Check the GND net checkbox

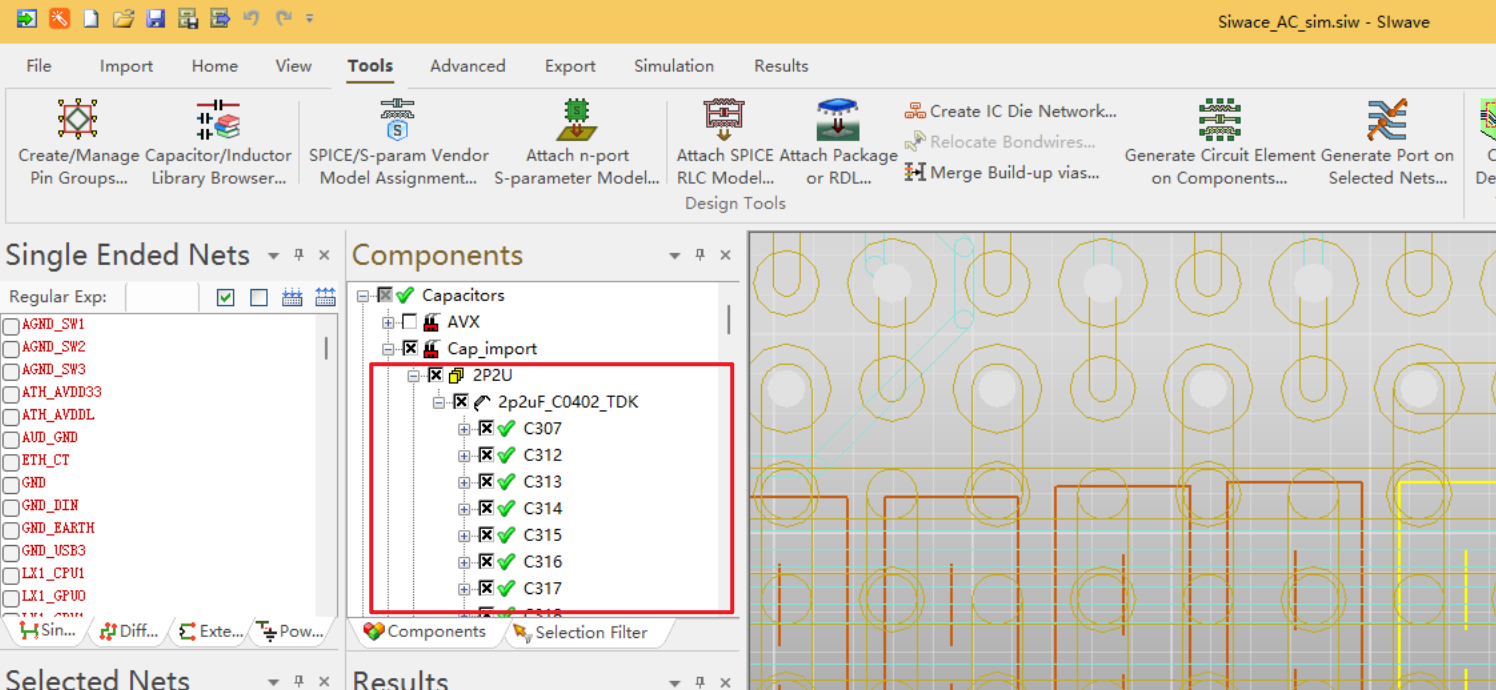[11, 484]
